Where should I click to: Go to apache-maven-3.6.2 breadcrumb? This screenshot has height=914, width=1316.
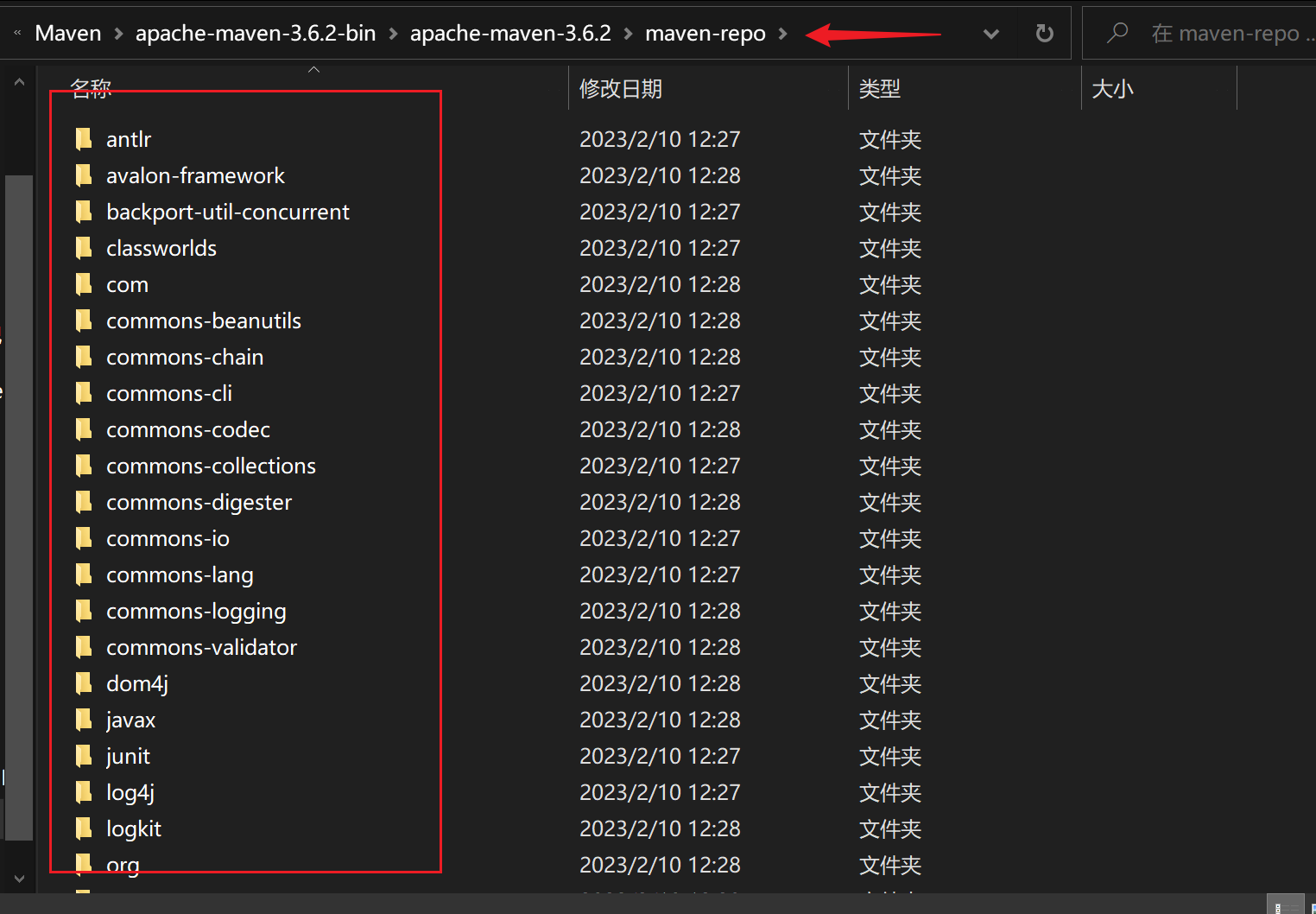510,33
